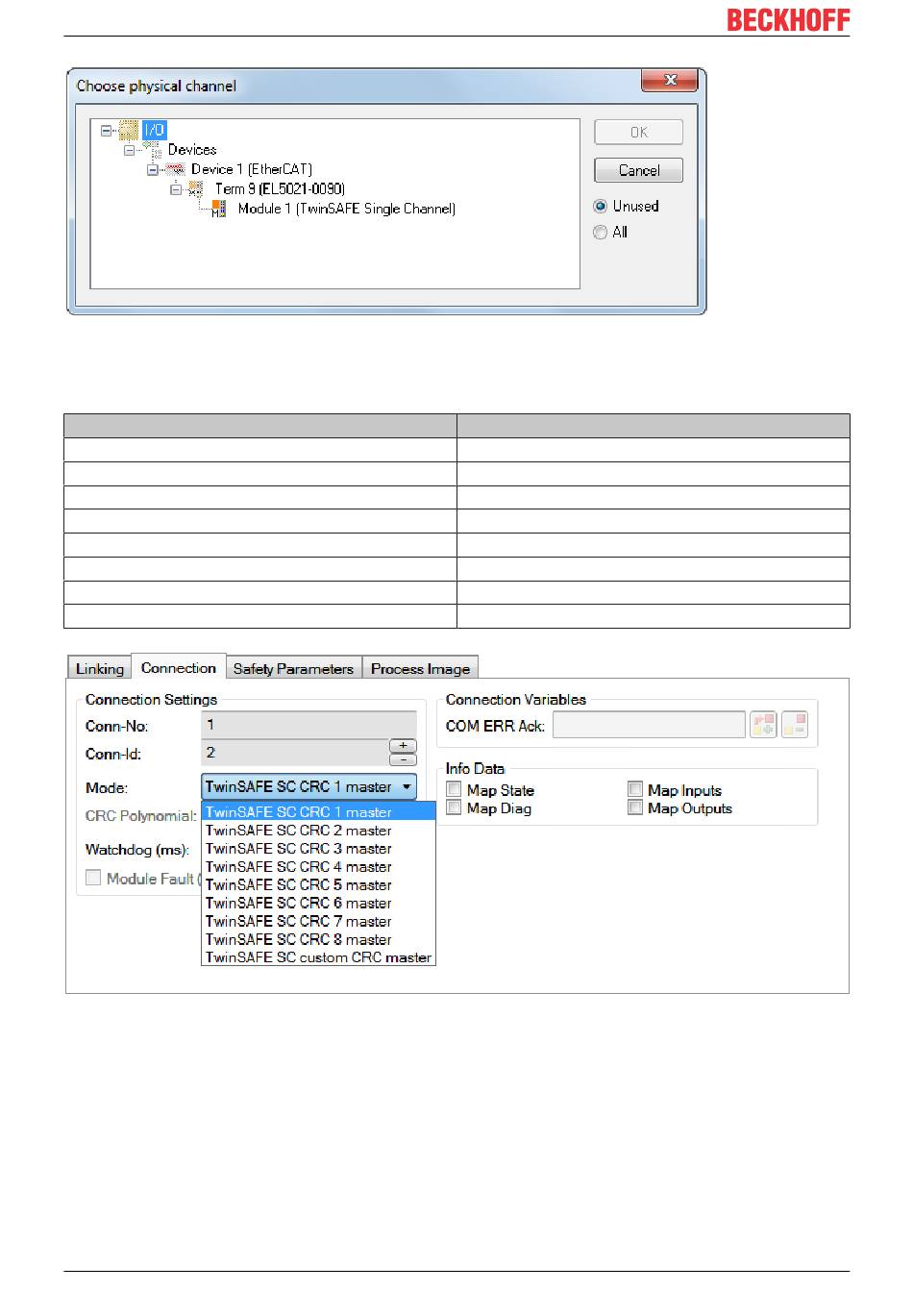Click the Module 1 TwinSAFE module icon
913x1316 pixels.
point(219,209)
